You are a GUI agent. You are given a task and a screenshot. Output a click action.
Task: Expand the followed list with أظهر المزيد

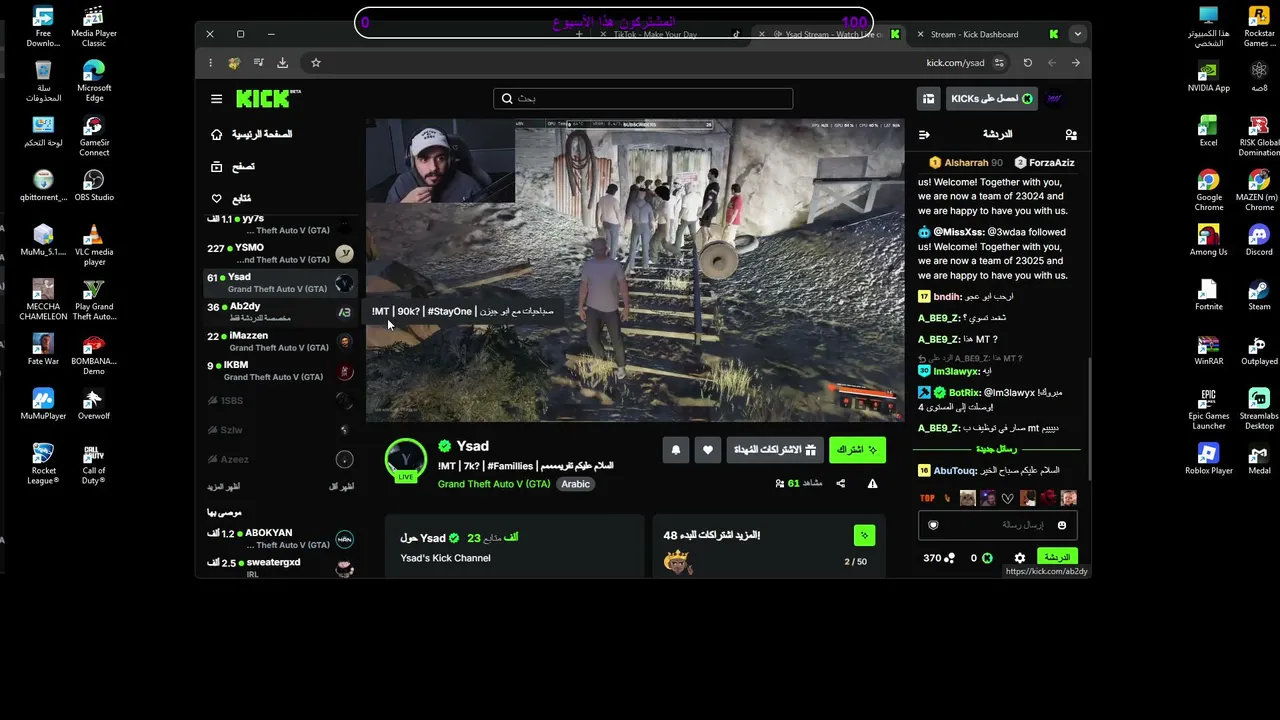[224, 487]
